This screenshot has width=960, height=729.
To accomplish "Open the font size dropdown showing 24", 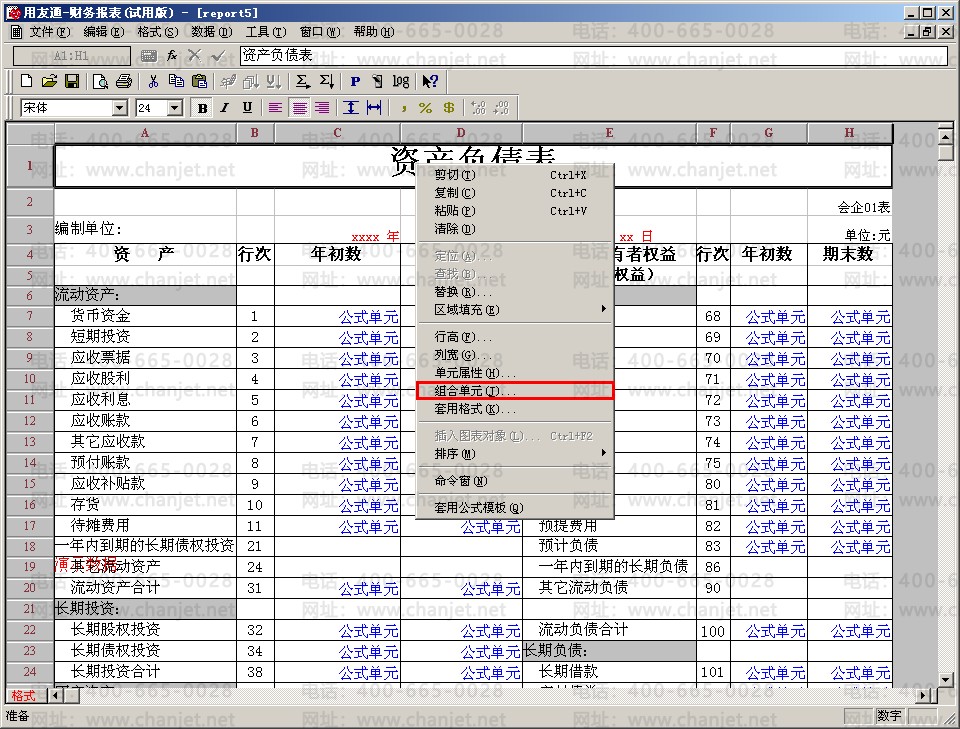I will tap(174, 108).
